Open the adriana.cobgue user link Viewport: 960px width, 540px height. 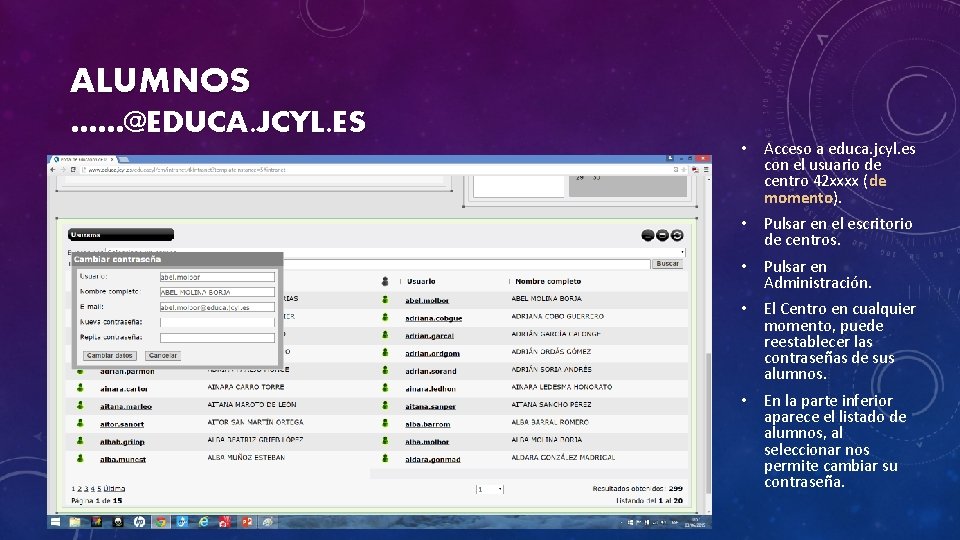pos(433,318)
